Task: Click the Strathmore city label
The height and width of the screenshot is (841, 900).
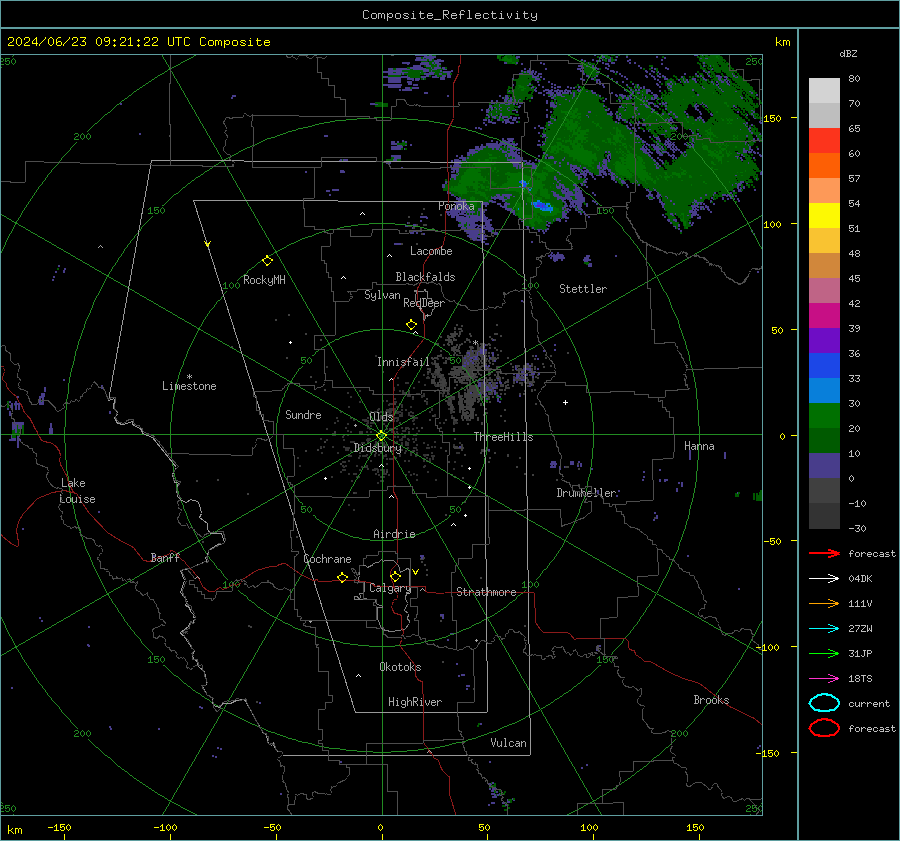Action: point(486,592)
